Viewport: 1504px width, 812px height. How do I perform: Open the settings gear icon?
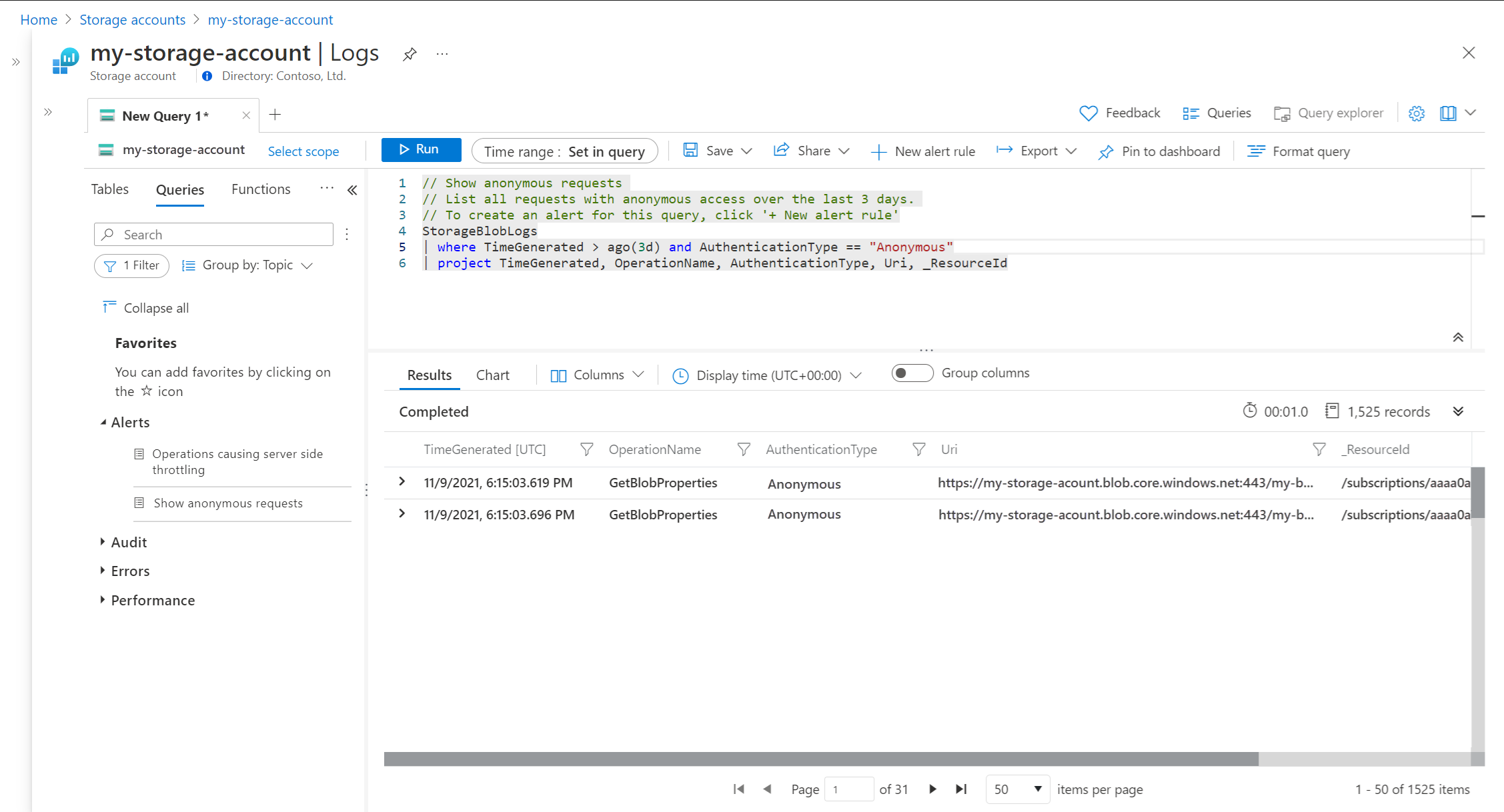coord(1417,113)
